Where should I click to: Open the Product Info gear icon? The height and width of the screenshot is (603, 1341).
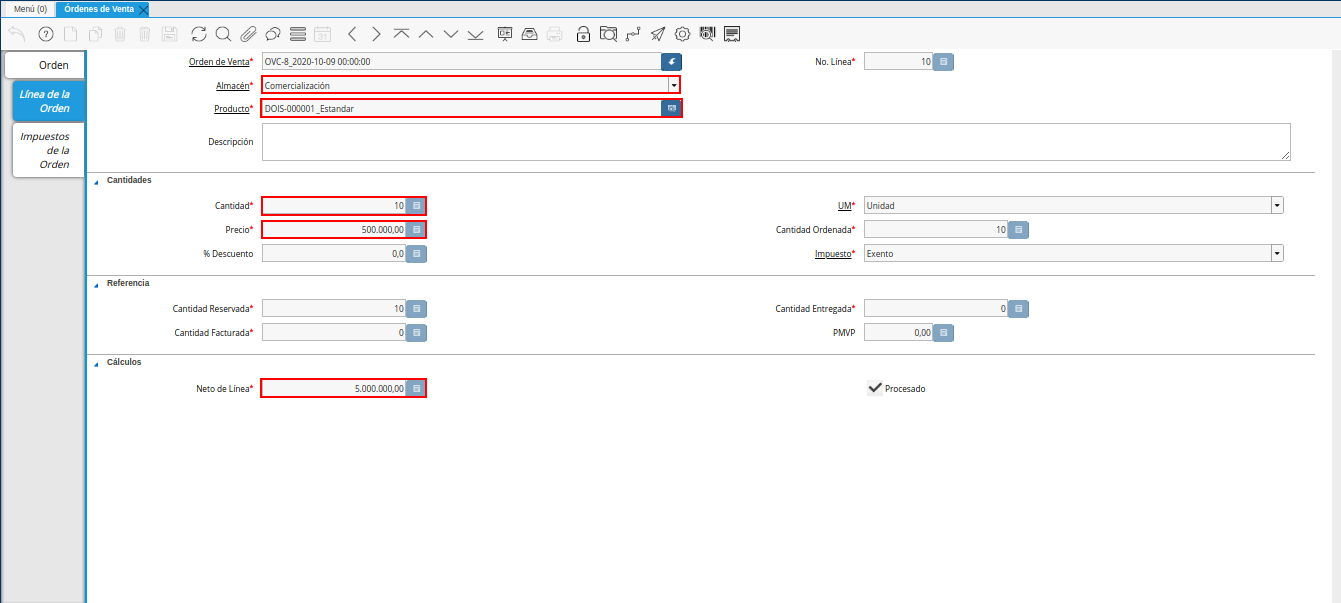click(x=683, y=34)
